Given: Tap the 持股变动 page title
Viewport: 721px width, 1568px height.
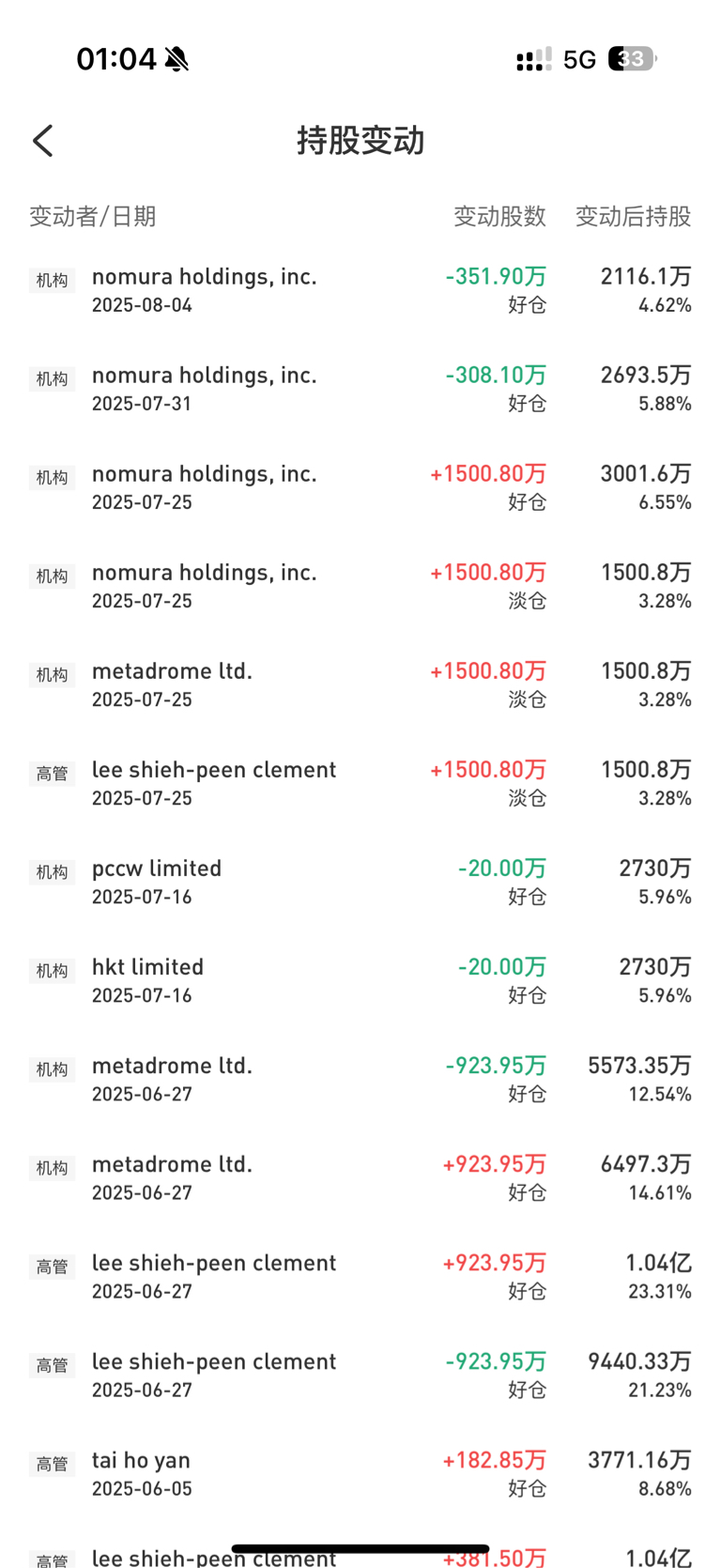Looking at the screenshot, I should (360, 141).
